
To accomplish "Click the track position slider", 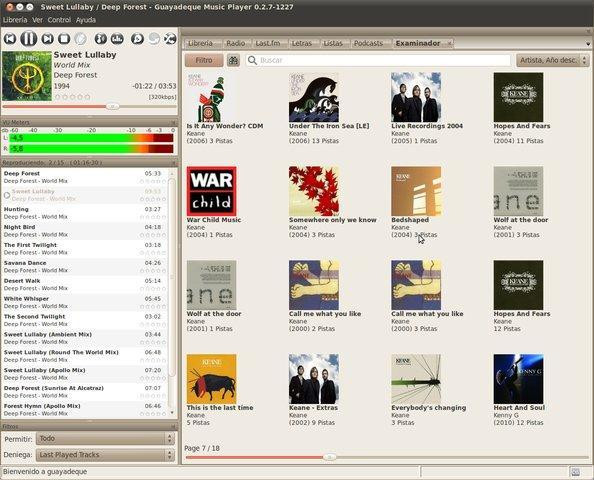I will click(x=90, y=107).
